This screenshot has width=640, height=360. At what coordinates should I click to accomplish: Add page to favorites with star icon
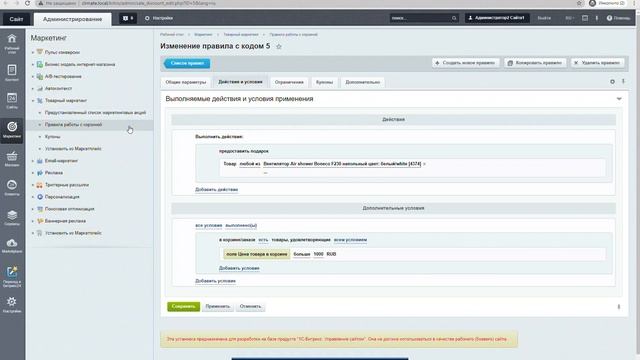pos(279,47)
